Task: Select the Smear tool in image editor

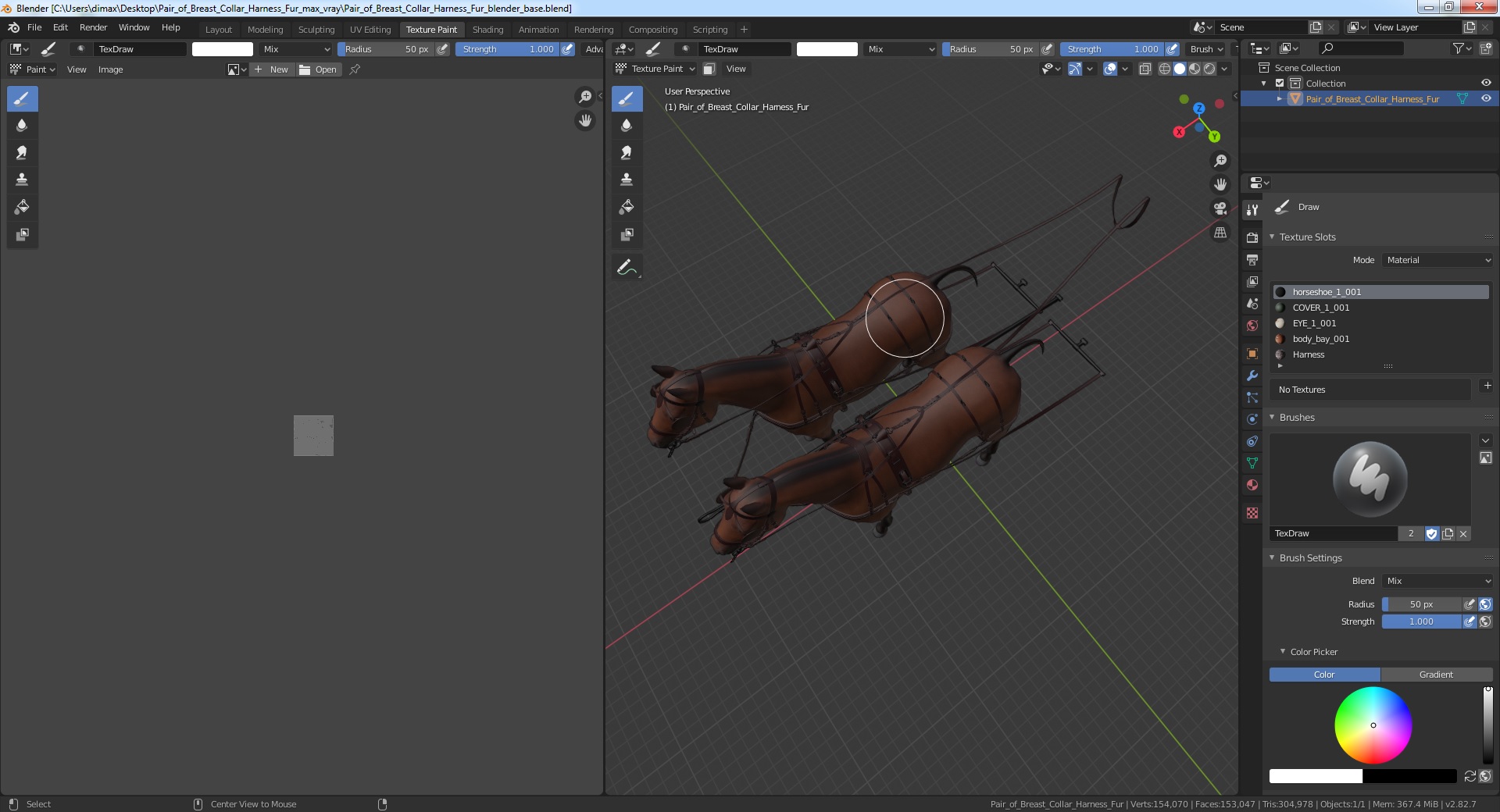Action: coord(22,153)
